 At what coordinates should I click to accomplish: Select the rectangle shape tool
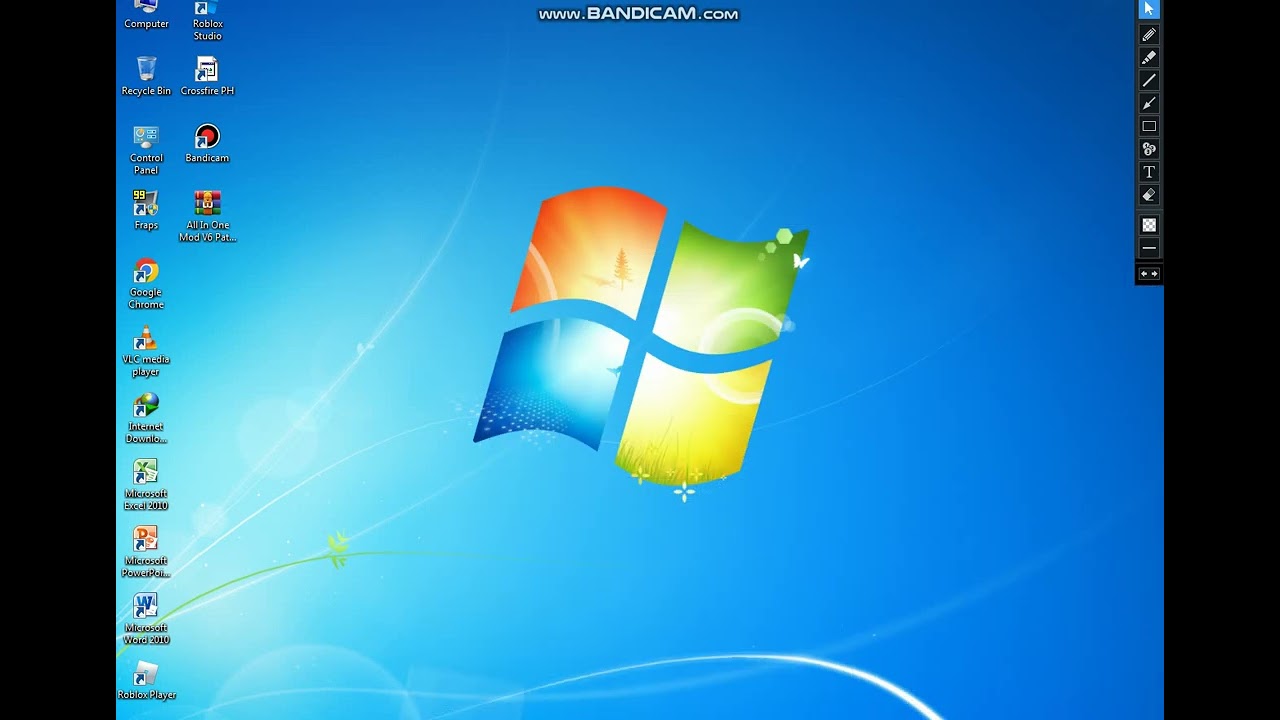click(x=1149, y=126)
